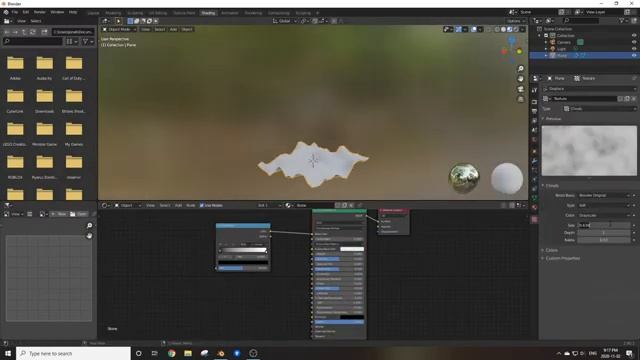640x360 pixels.
Task: Open the Texture properties tab checker icon
Action: [x=534, y=220]
